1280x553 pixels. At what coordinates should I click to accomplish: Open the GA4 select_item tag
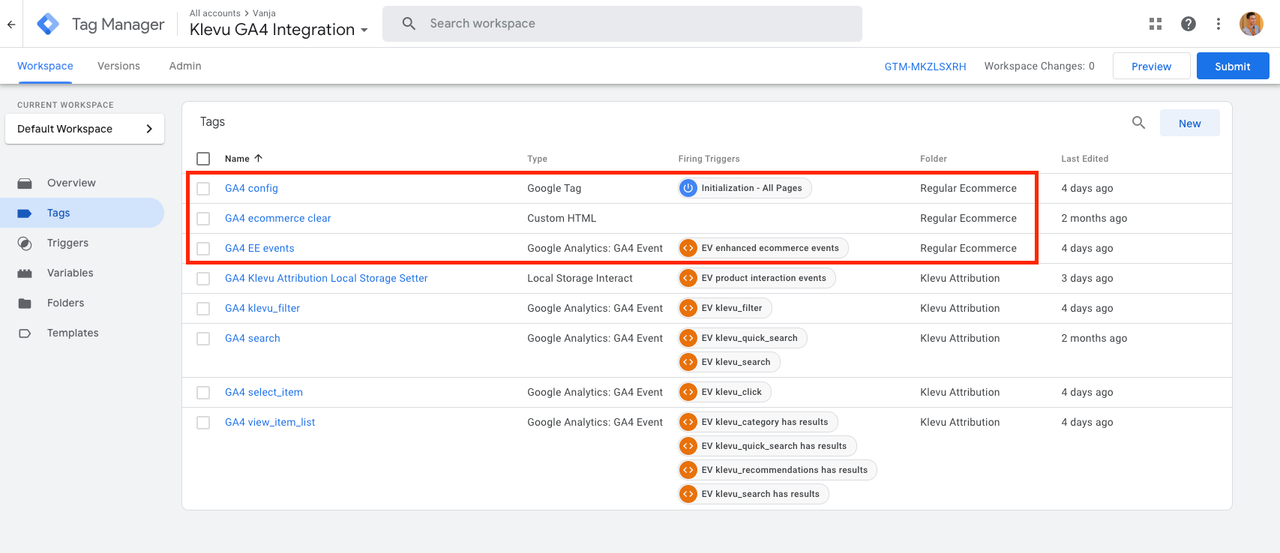click(x=264, y=392)
